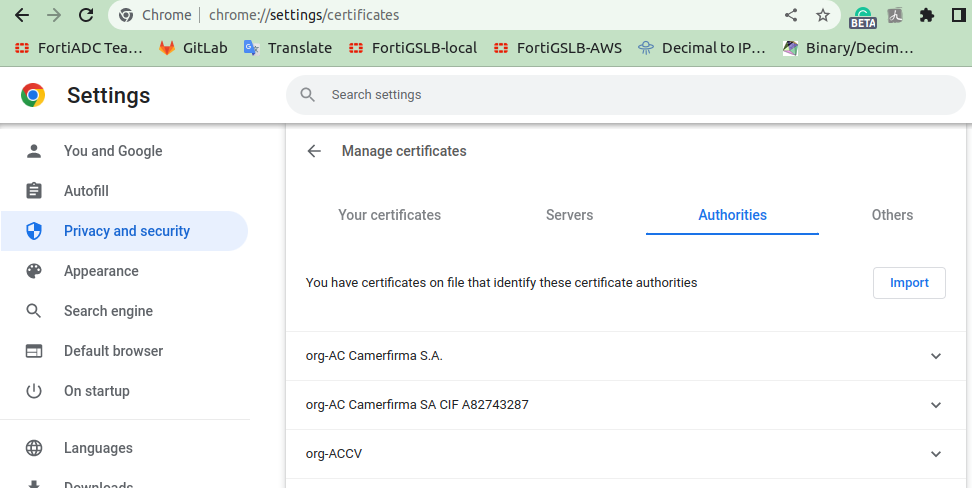The height and width of the screenshot is (488, 972).
Task: Click the browser reload icon
Action: [x=86, y=15]
